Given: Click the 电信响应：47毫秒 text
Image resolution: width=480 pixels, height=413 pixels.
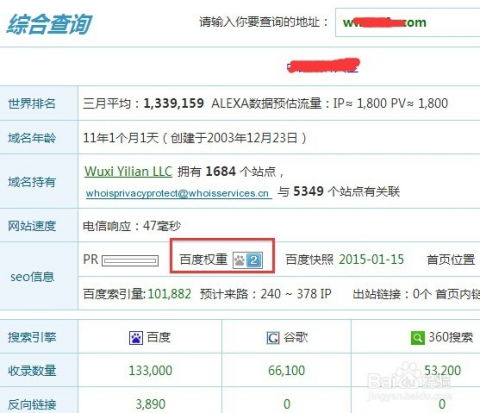Looking at the screenshot, I should tap(132, 226).
